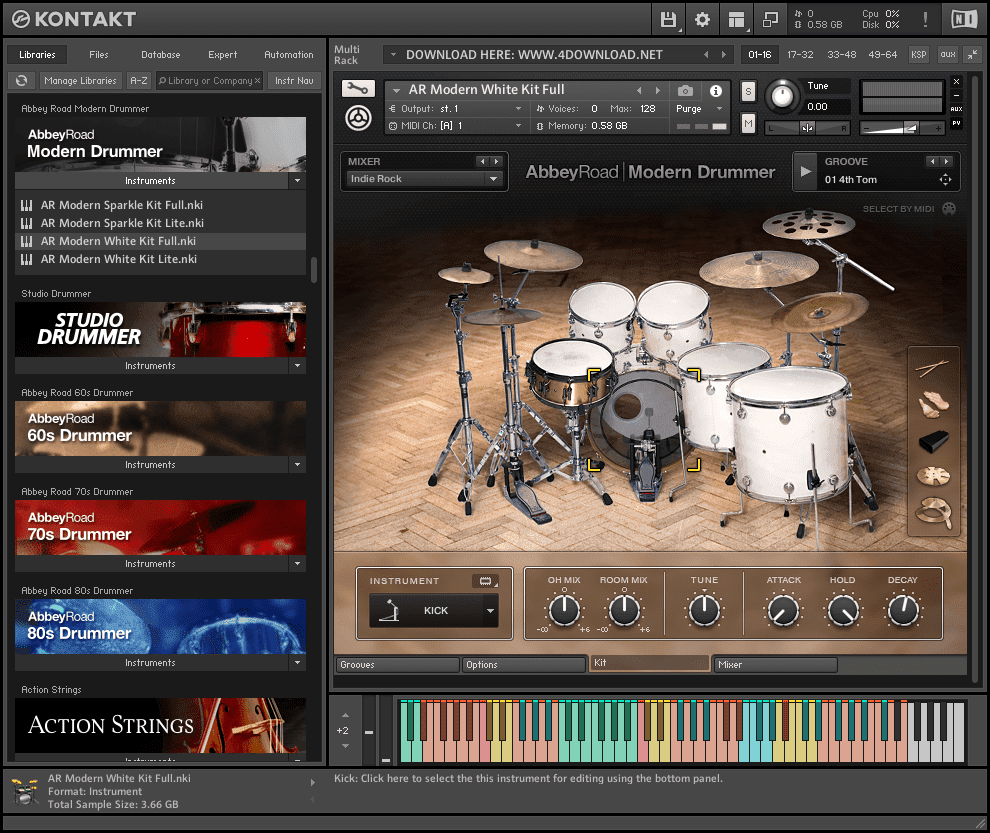Screen dimensions: 990x833
Task: Click the exclamation panic button
Action: pos(925,20)
